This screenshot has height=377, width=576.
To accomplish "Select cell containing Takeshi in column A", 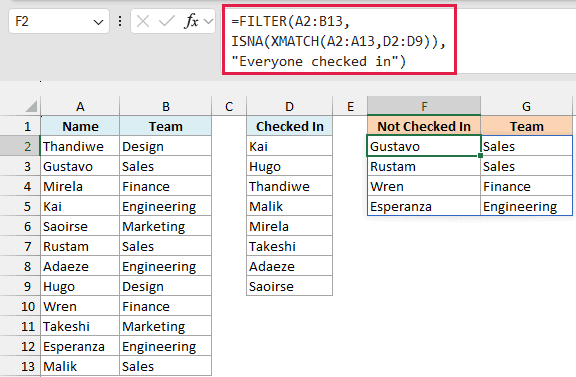I will click(80, 326).
